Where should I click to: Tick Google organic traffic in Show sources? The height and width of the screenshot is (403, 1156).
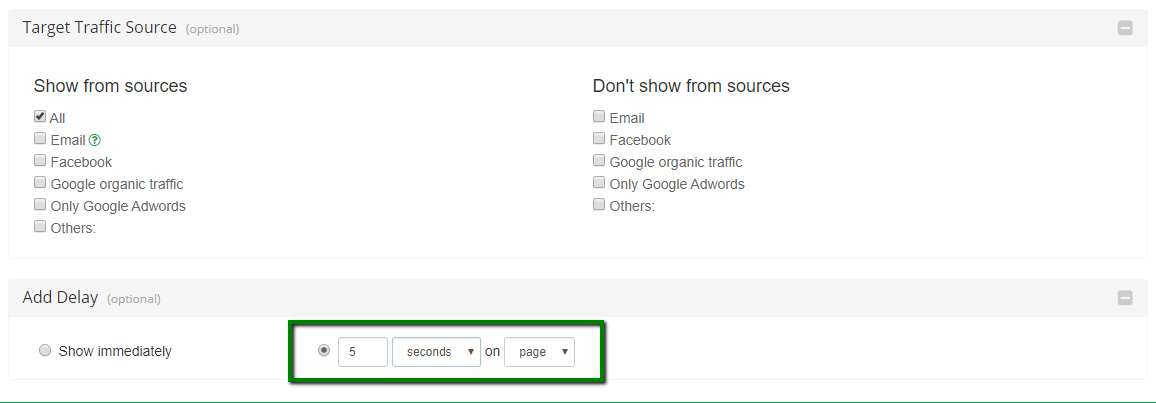point(40,183)
